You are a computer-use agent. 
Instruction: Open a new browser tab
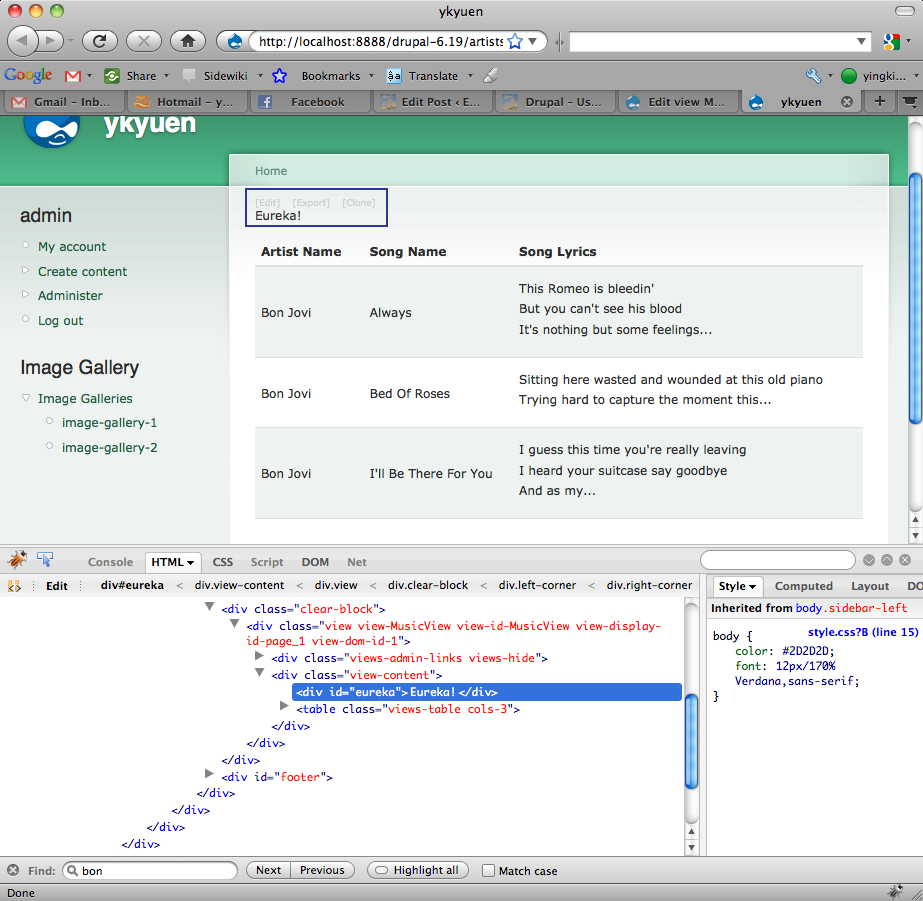pos(880,102)
